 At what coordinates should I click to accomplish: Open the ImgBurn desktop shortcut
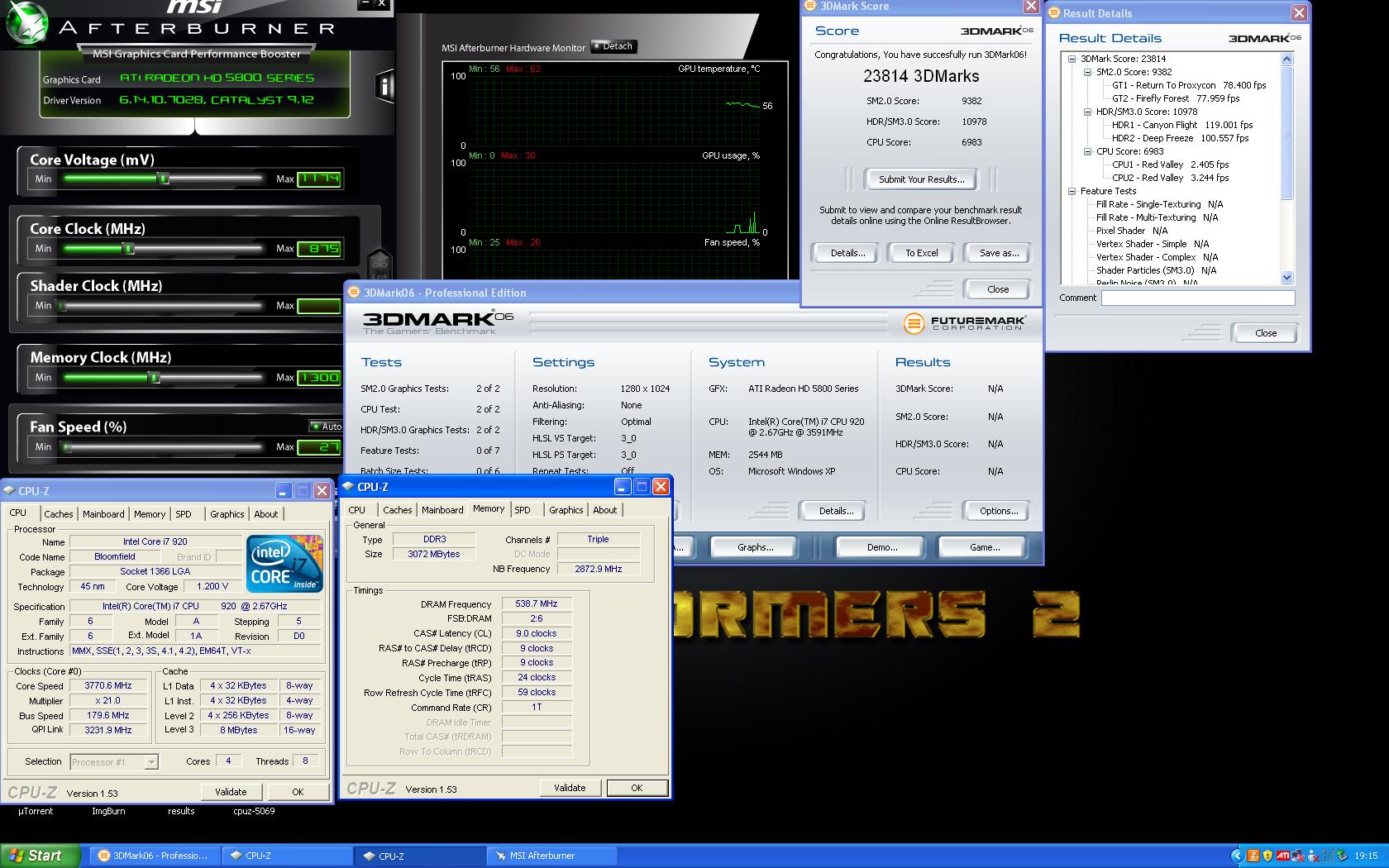point(108,811)
